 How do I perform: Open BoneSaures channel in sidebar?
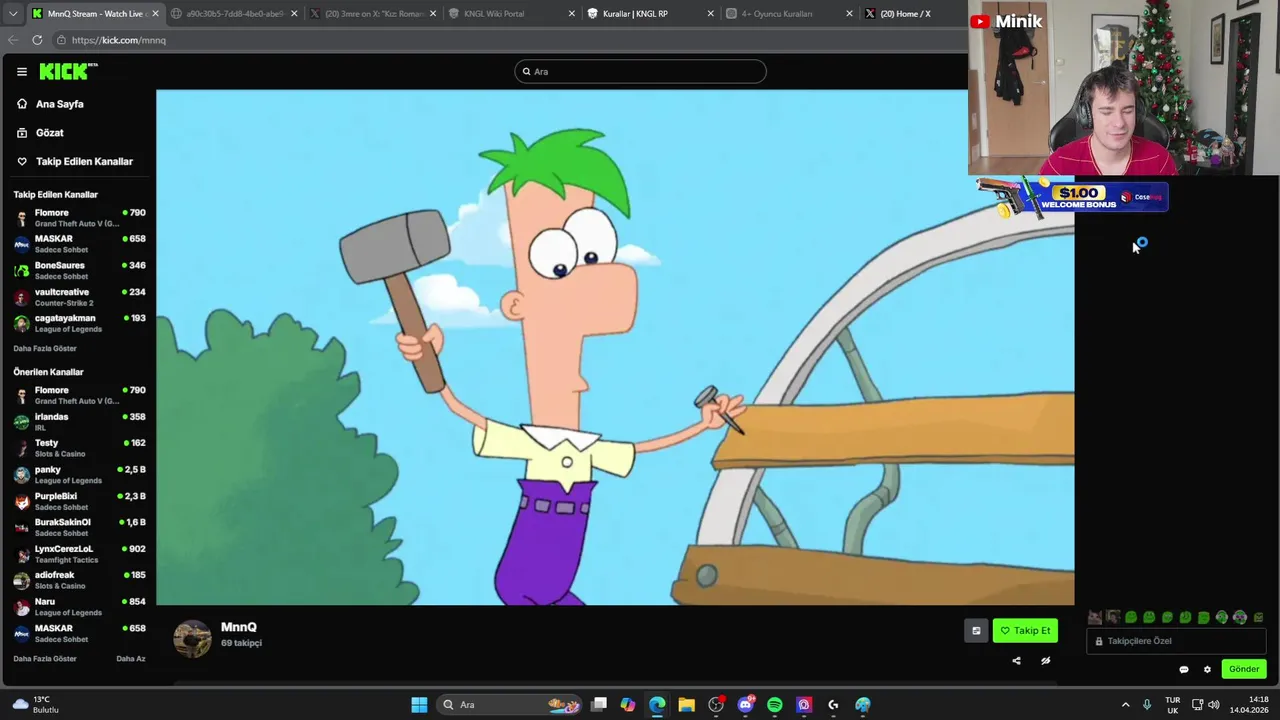click(x=80, y=270)
